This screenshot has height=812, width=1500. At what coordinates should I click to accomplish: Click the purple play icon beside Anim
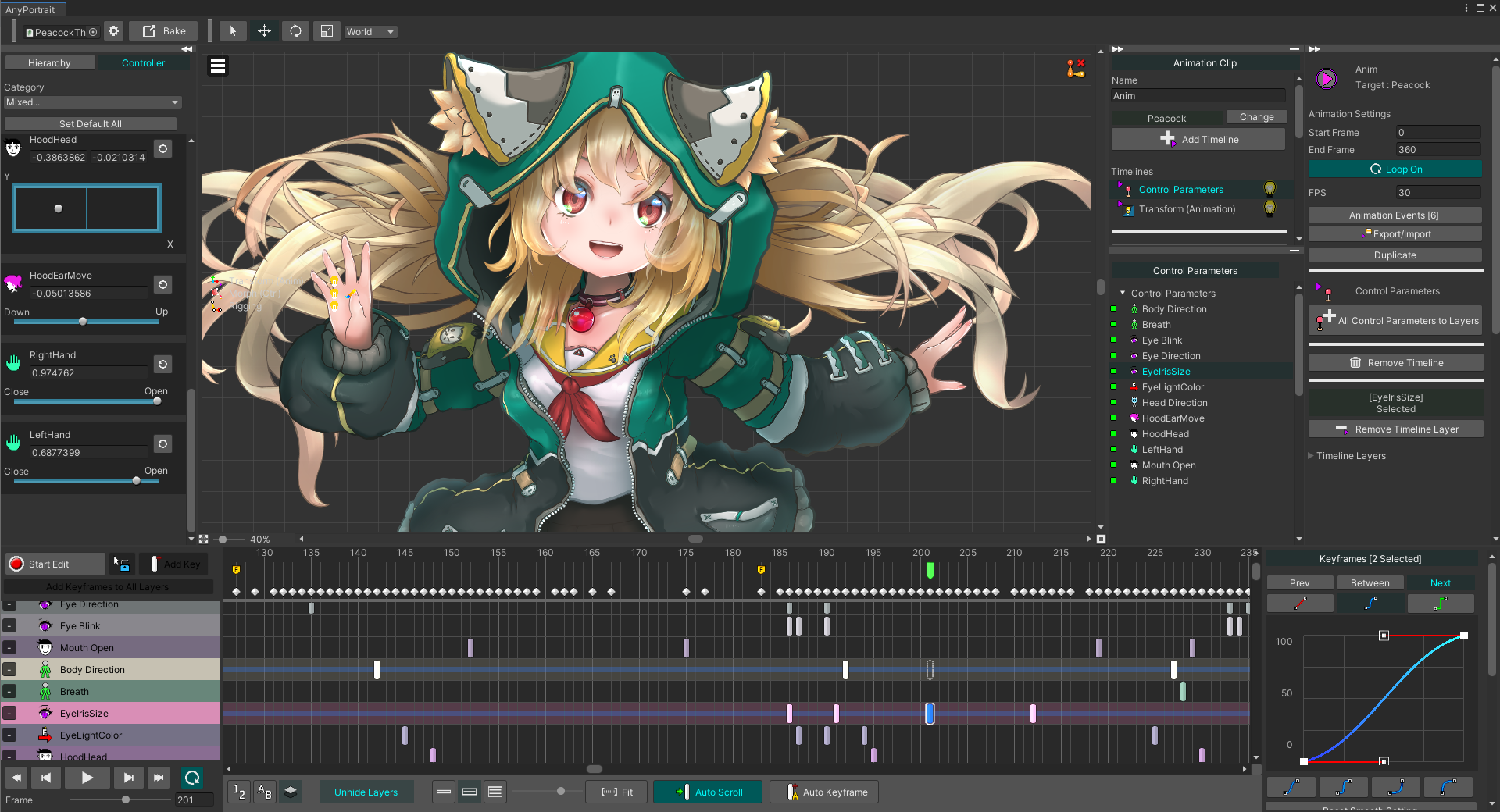coord(1326,78)
